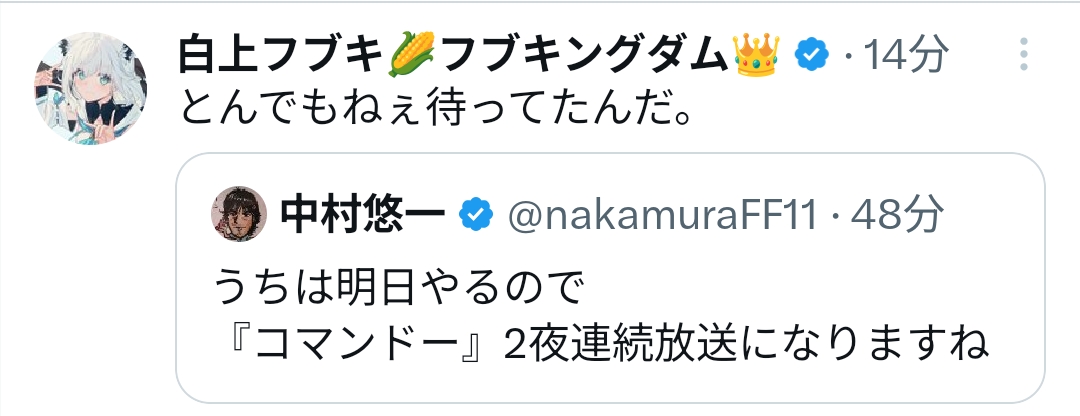Image resolution: width=1080 pixels, height=416 pixels.
Task: Open the 中村悠一 display name link
Action: tap(364, 212)
